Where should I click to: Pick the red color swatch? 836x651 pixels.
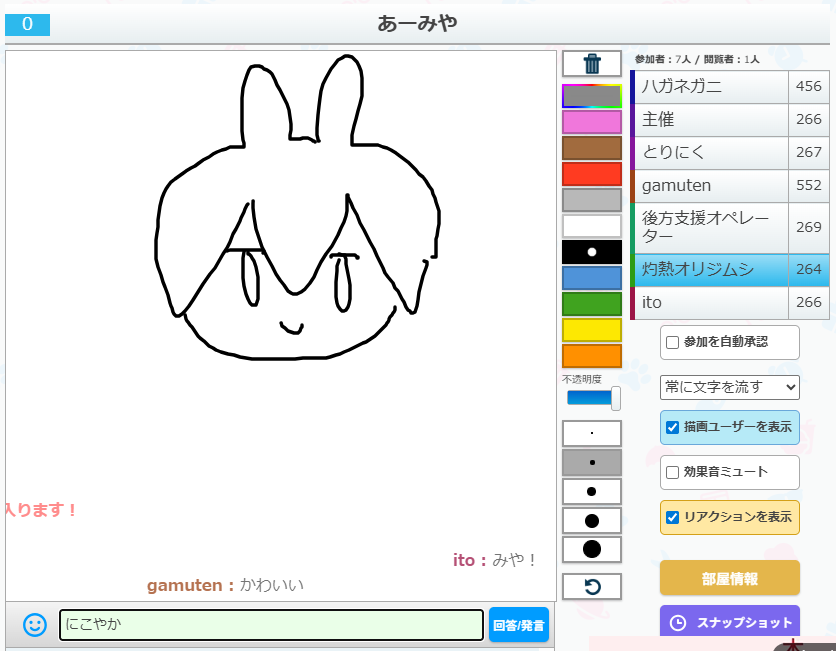click(592, 174)
